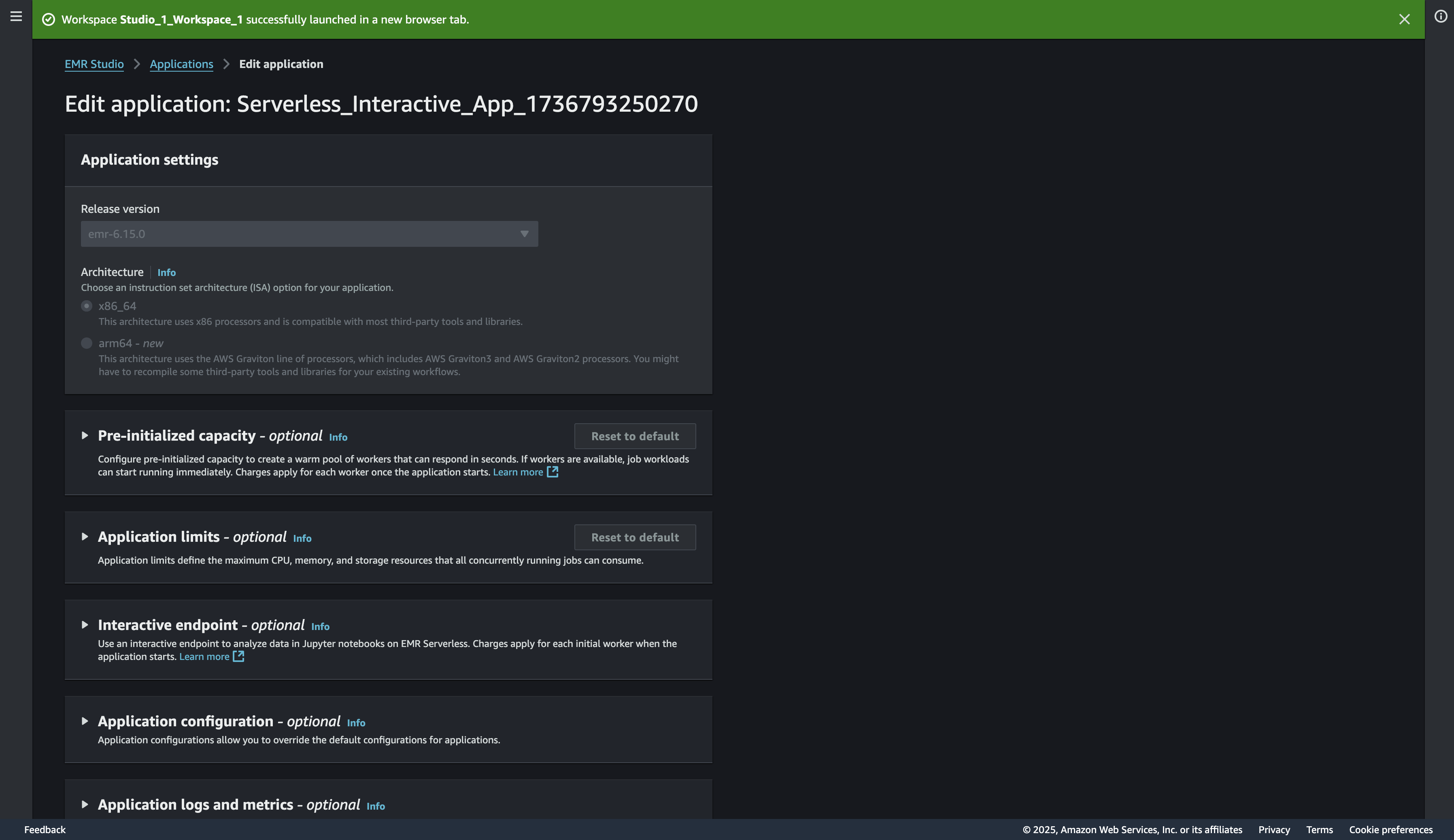Click breadcrumb chevron after Applications
The width and height of the screenshot is (1454, 840).
coord(226,64)
